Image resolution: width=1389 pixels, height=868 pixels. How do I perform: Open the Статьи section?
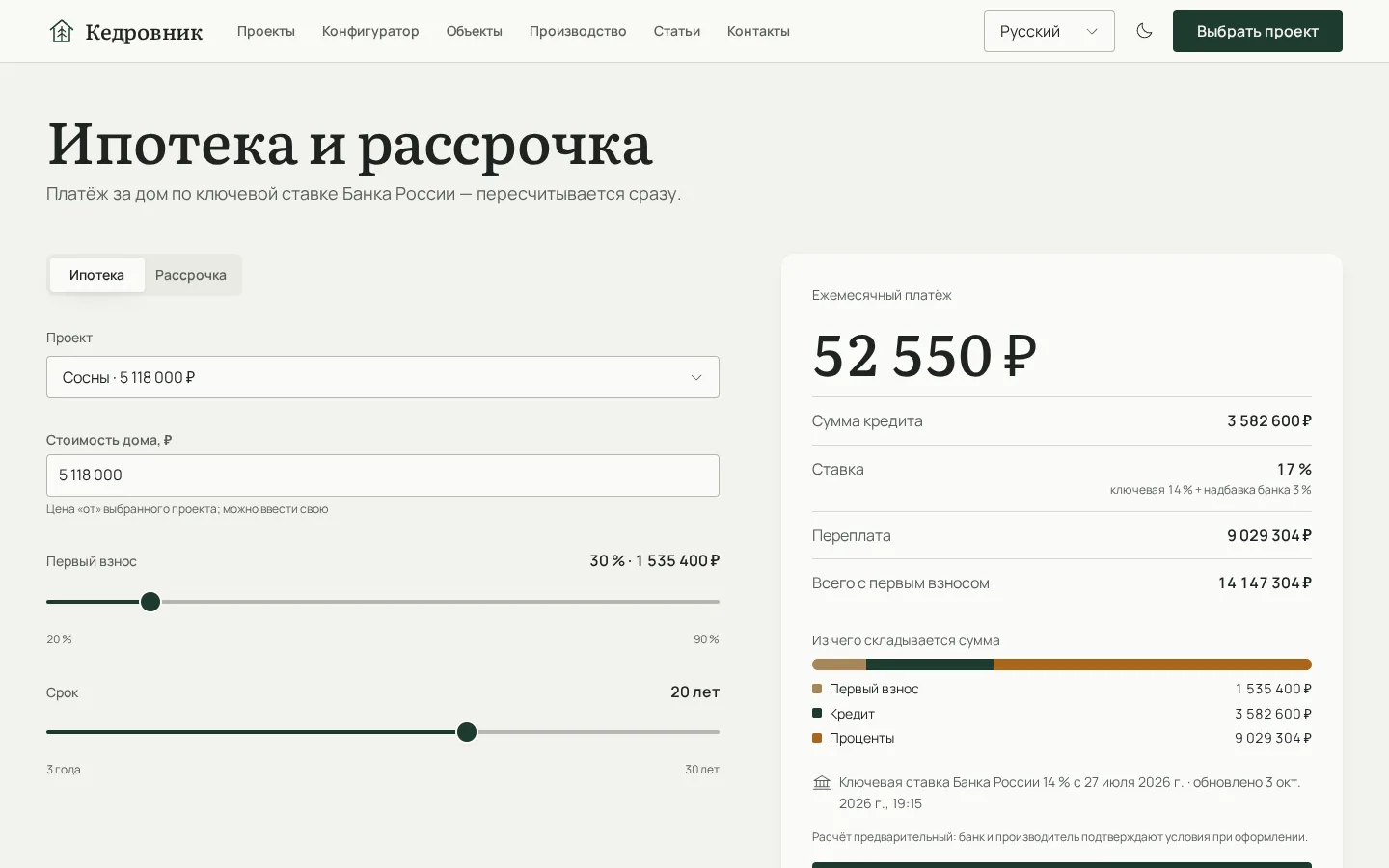click(x=677, y=31)
